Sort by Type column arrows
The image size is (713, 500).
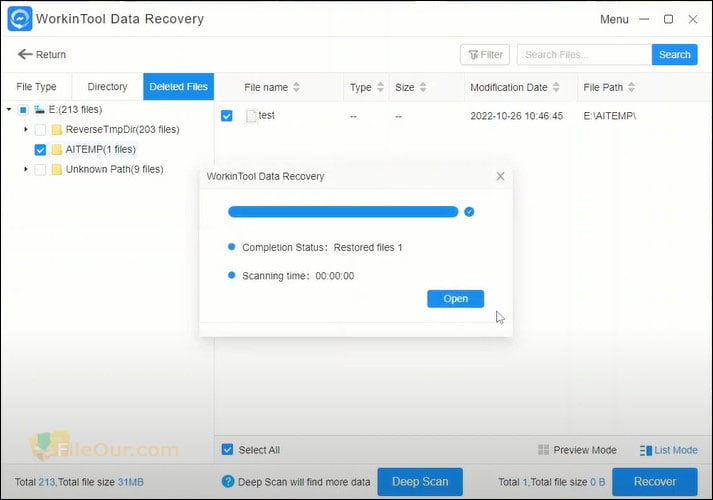[380, 87]
